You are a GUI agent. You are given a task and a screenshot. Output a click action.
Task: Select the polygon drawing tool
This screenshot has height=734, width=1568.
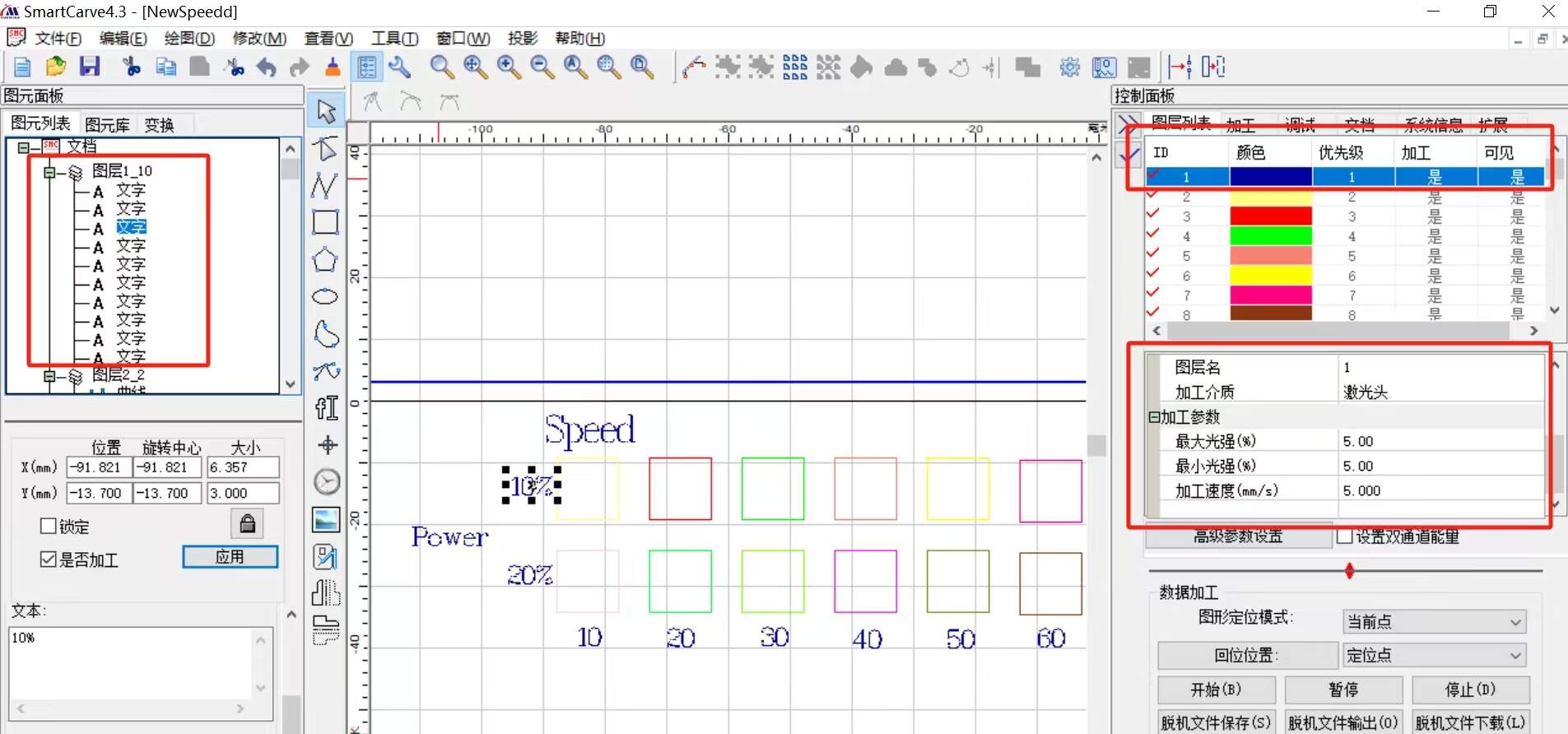point(325,260)
